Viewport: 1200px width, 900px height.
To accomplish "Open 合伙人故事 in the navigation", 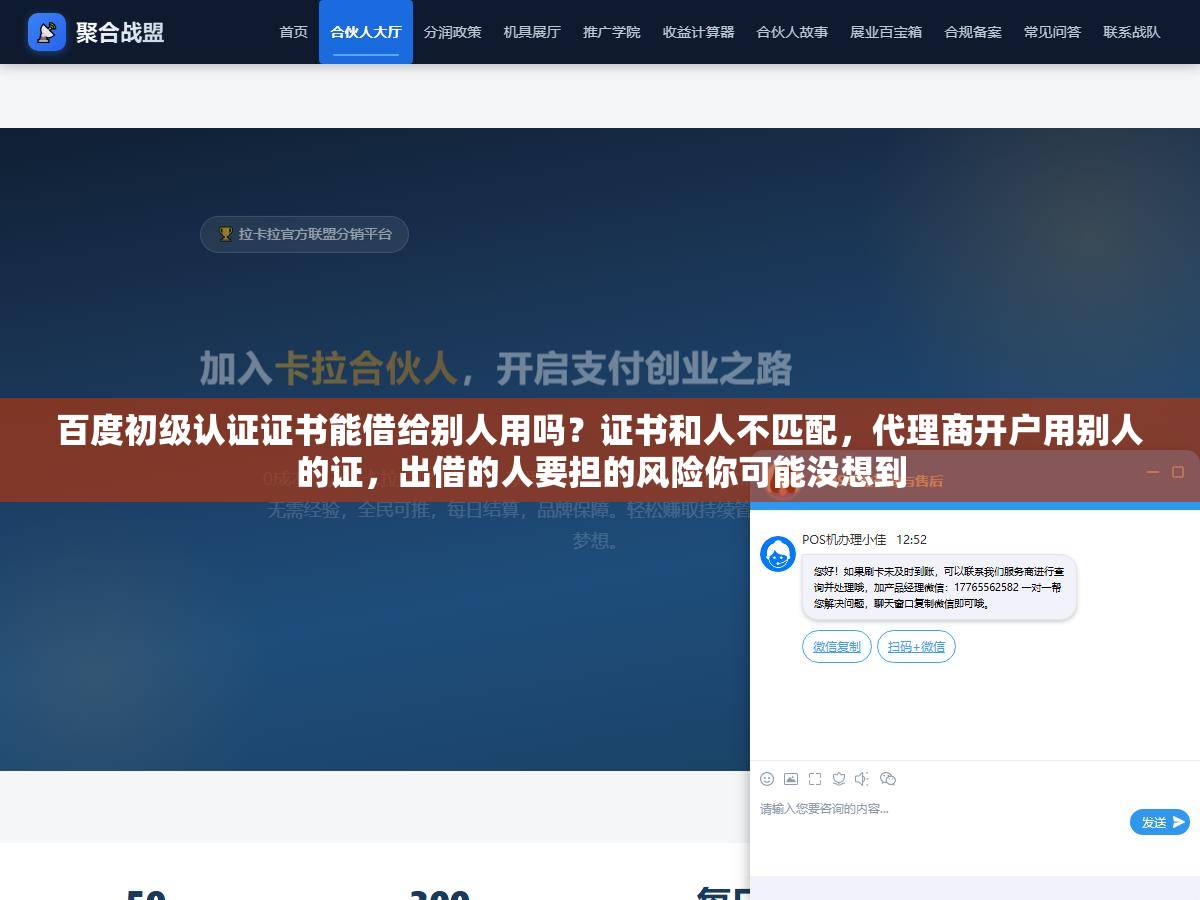I will (792, 32).
